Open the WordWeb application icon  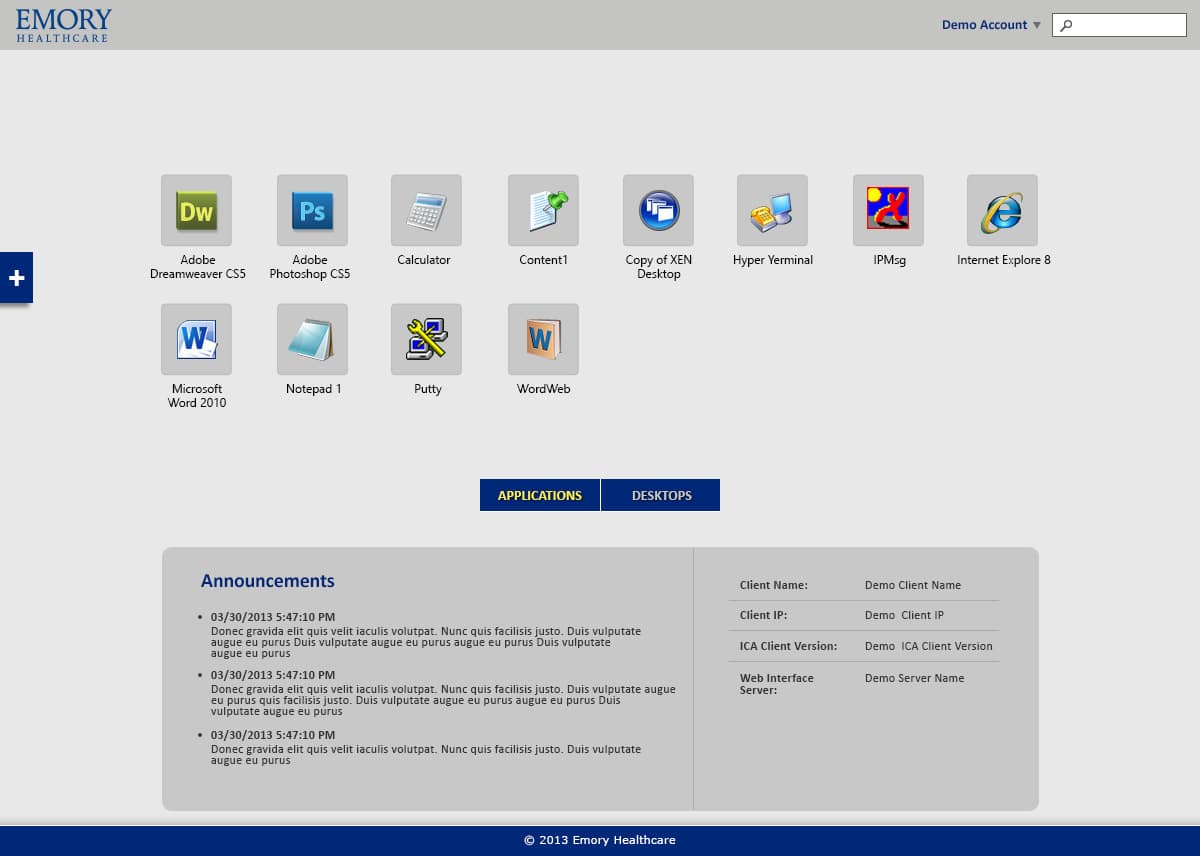point(543,339)
